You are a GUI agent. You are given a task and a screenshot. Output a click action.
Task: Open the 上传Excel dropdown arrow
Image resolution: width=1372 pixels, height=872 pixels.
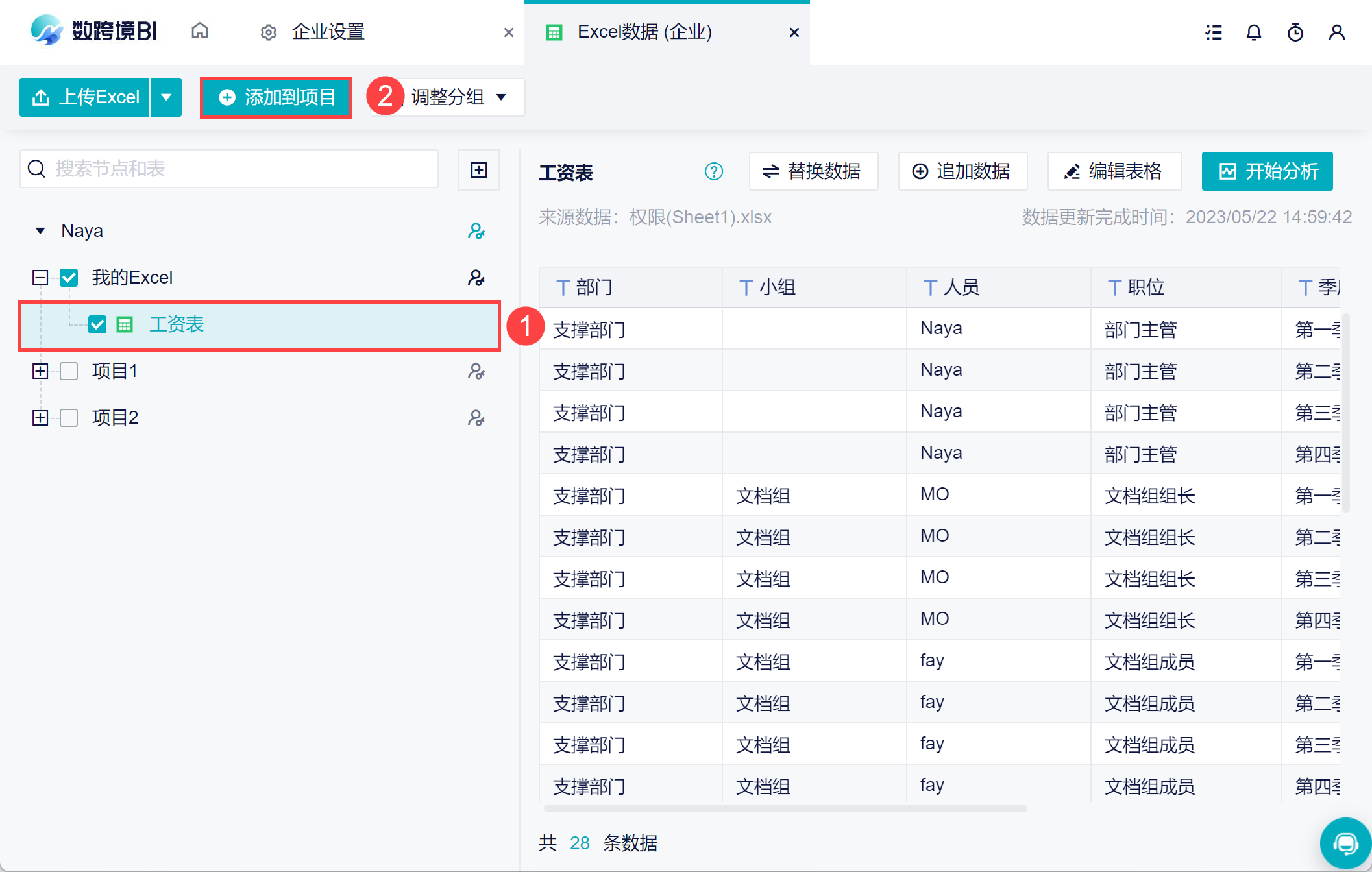click(x=166, y=97)
